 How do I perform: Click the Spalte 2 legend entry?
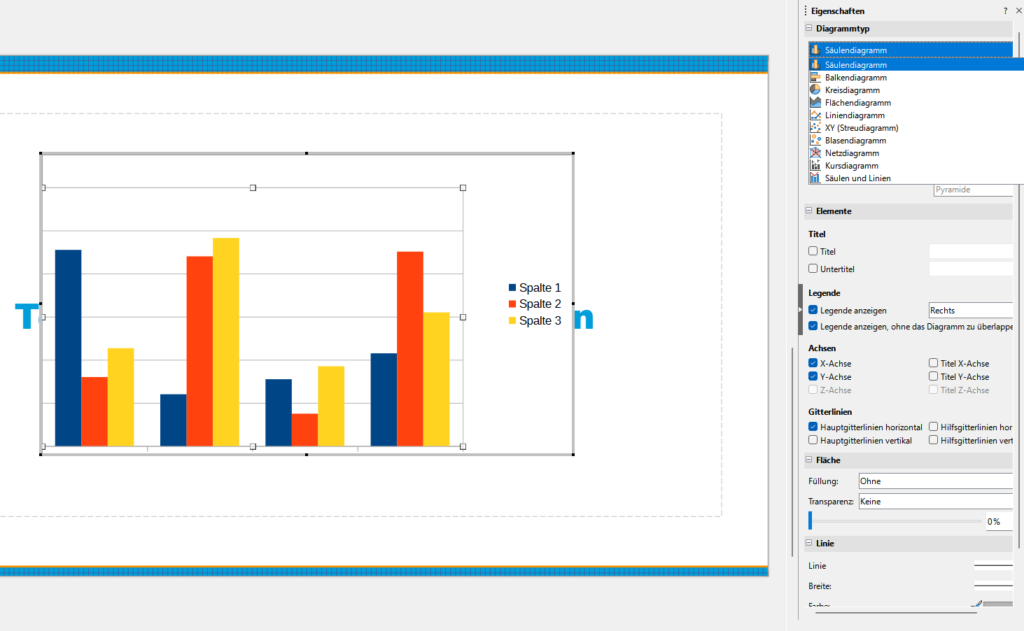(x=539, y=304)
